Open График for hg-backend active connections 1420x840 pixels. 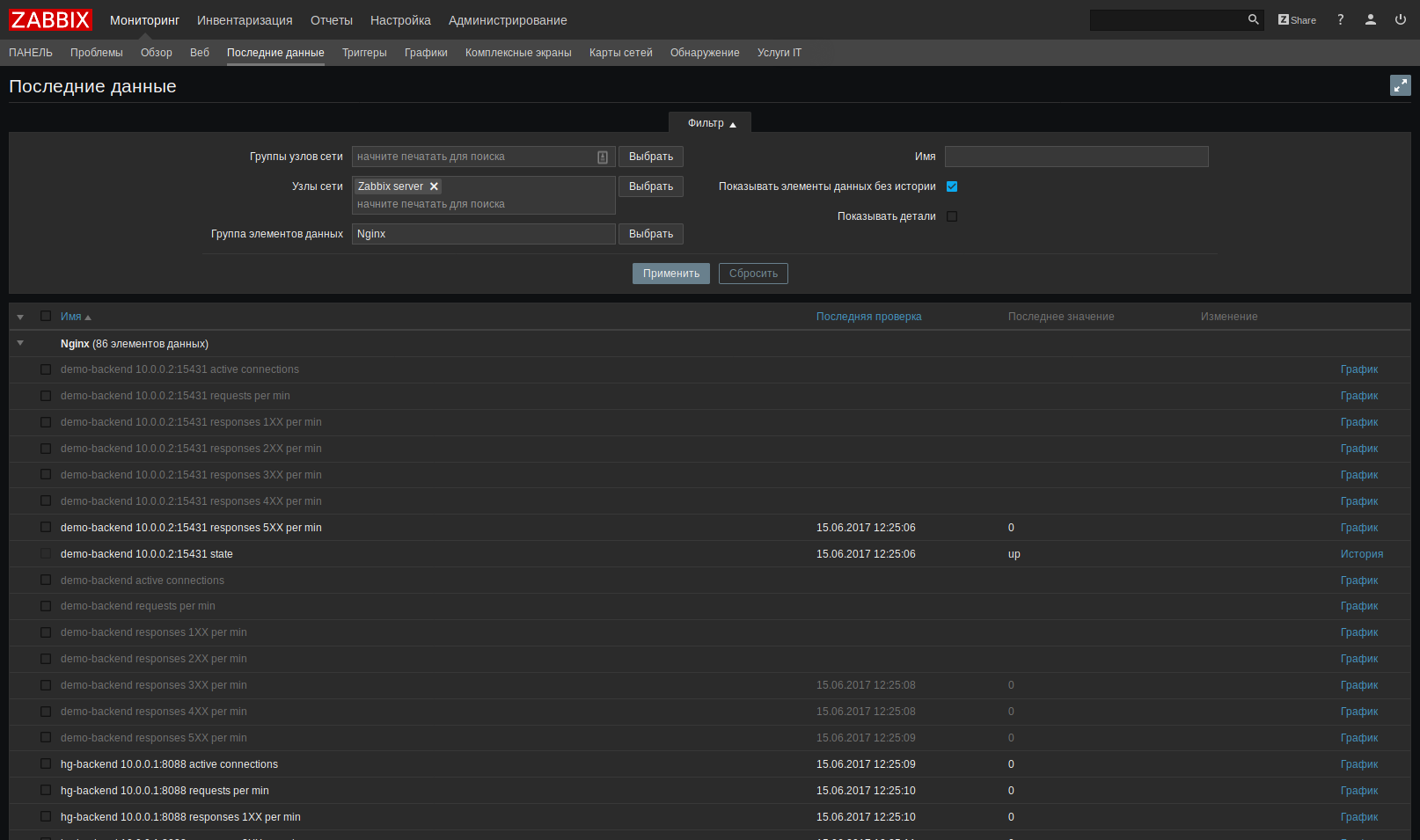pos(1359,764)
